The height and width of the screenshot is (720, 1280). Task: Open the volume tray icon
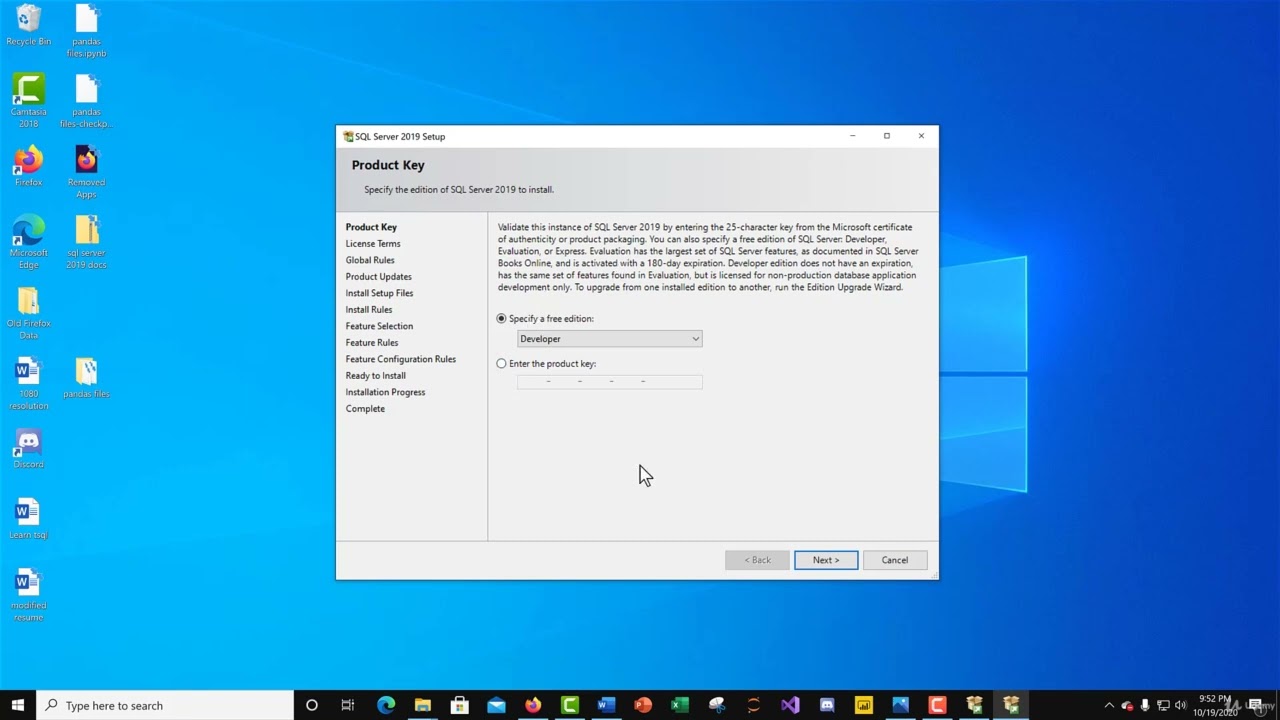pos(1181,705)
